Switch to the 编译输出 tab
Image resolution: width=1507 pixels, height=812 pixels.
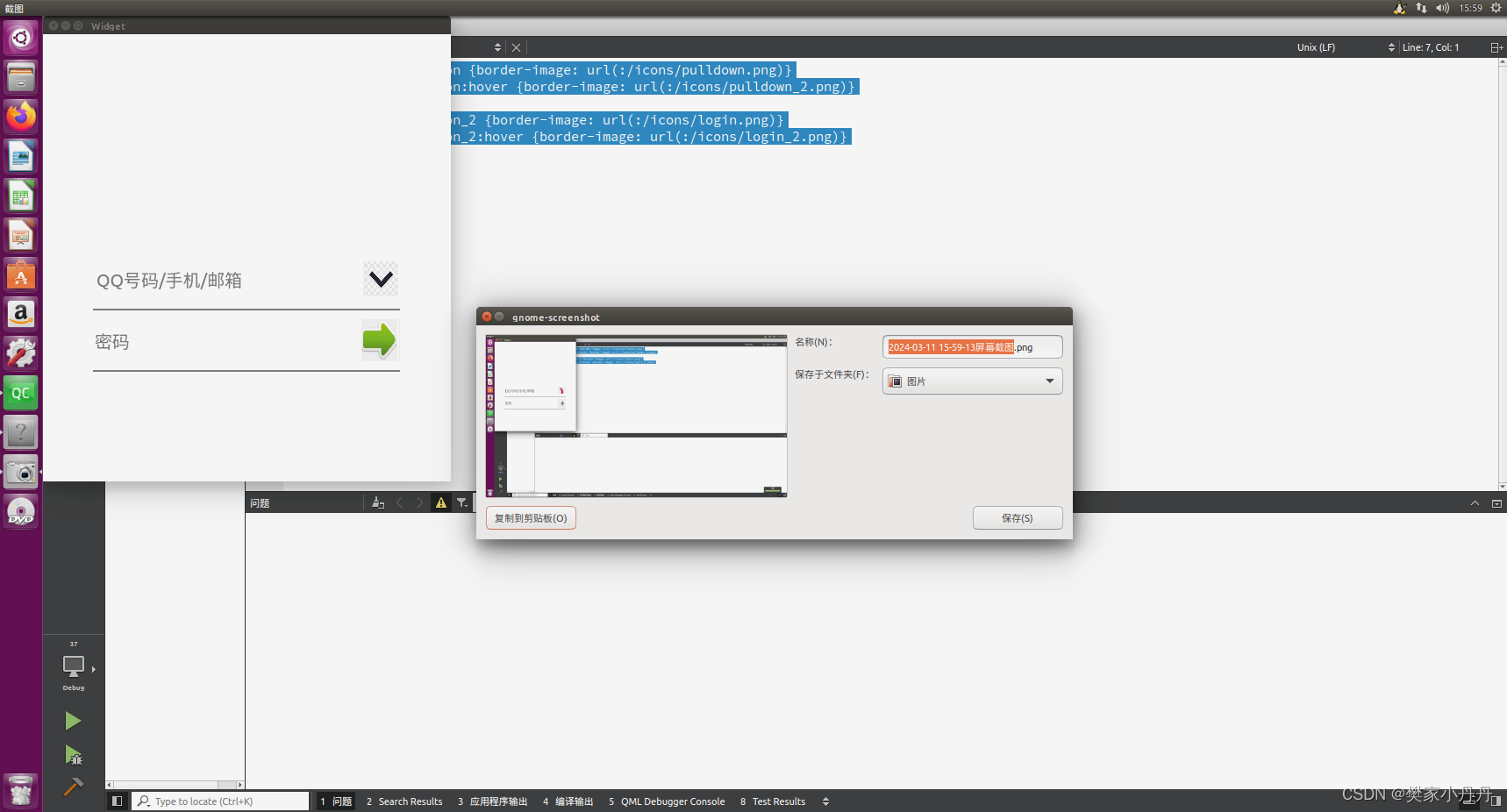tap(568, 801)
